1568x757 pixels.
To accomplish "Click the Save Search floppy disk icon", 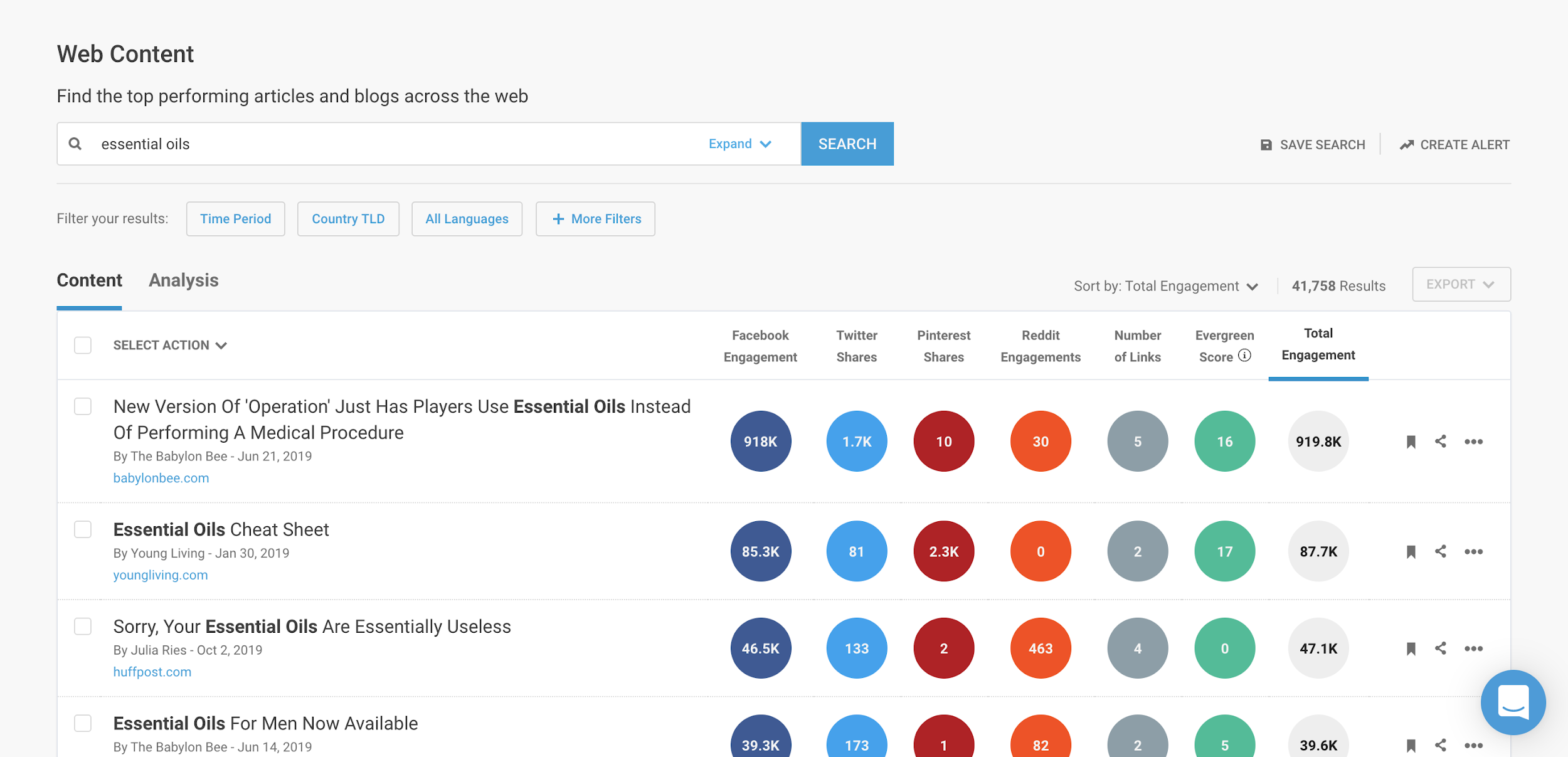I will click(x=1266, y=145).
